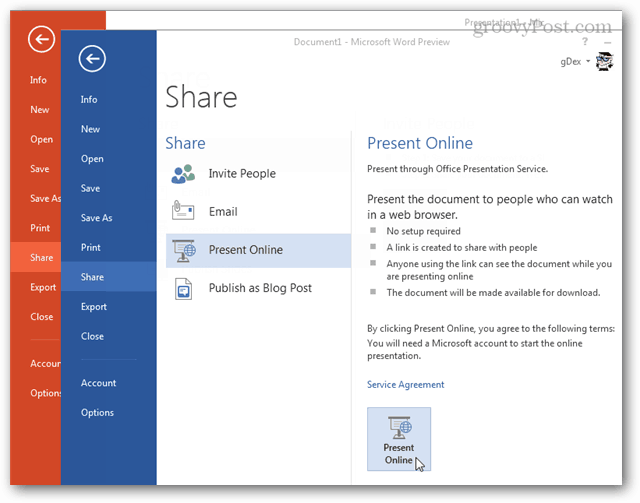Viewport: 640px width, 503px height.
Task: Open Account in the blue Word menu
Action: pos(98,383)
